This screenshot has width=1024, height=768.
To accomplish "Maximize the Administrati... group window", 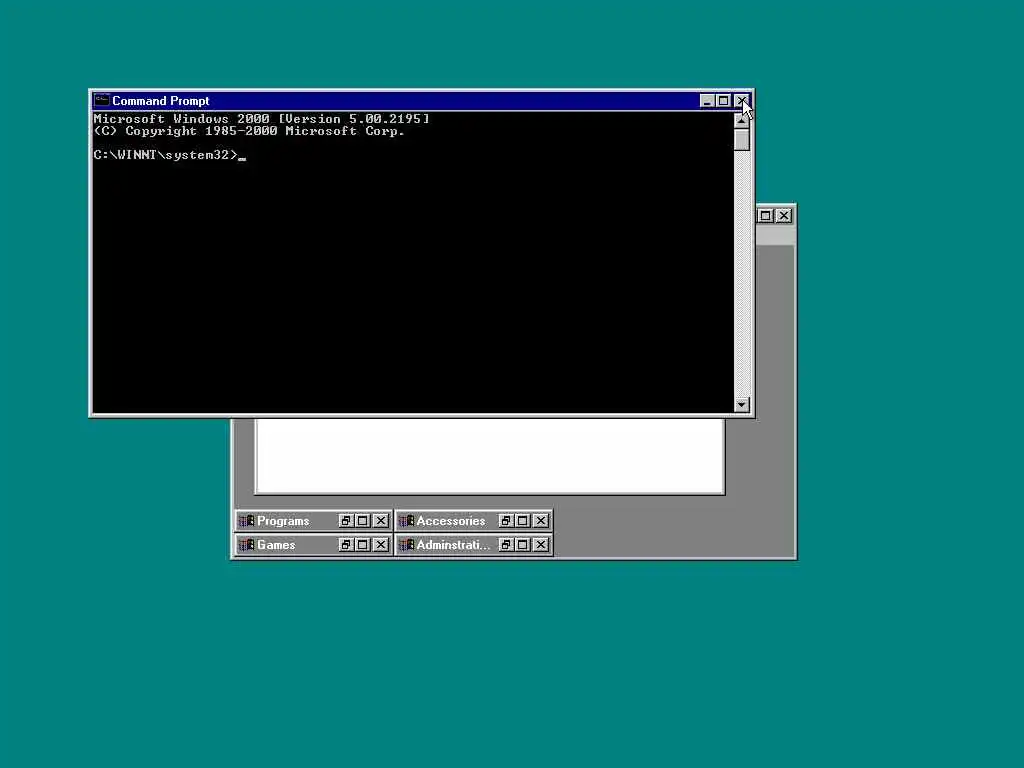I will (523, 545).
